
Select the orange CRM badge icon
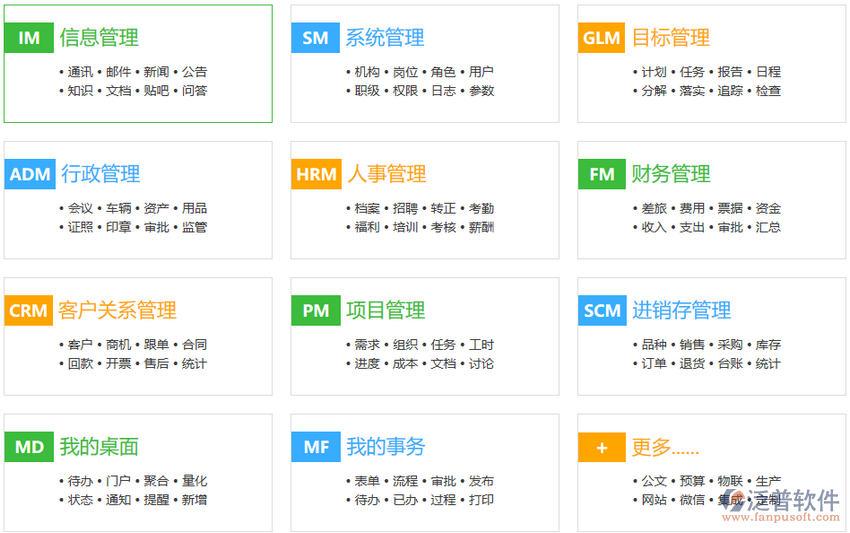[x=29, y=311]
